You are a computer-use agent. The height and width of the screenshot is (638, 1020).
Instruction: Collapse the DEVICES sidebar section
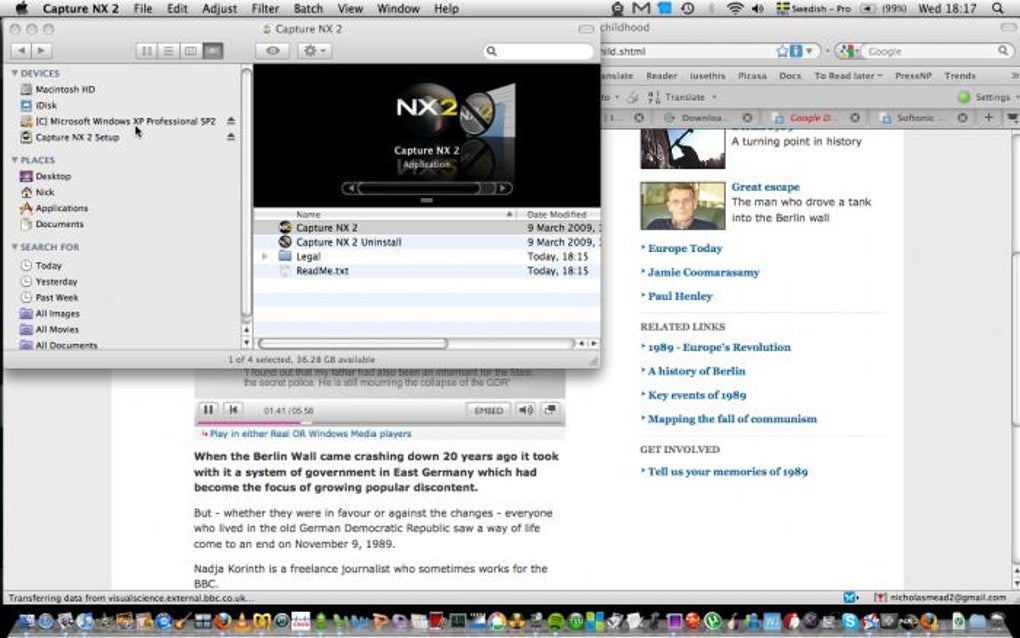pyautogui.click(x=14, y=73)
